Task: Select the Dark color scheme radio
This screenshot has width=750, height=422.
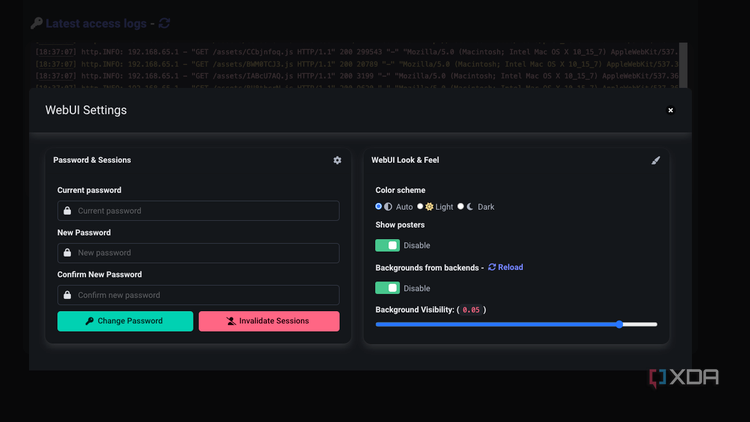Action: (461, 206)
